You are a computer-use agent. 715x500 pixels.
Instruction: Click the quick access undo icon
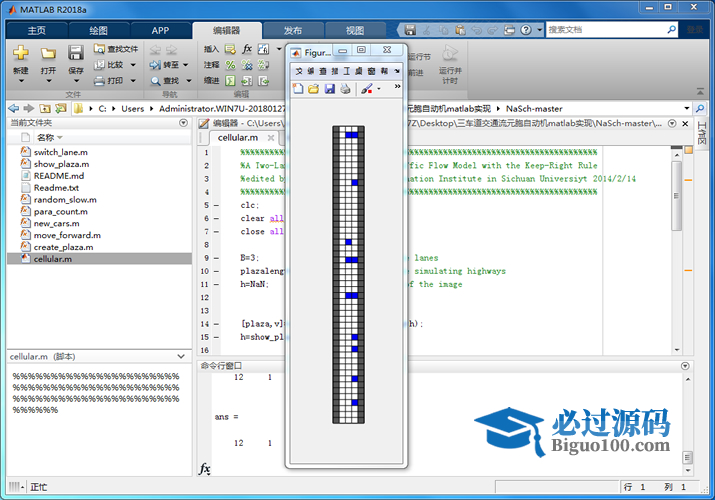[x=477, y=30]
